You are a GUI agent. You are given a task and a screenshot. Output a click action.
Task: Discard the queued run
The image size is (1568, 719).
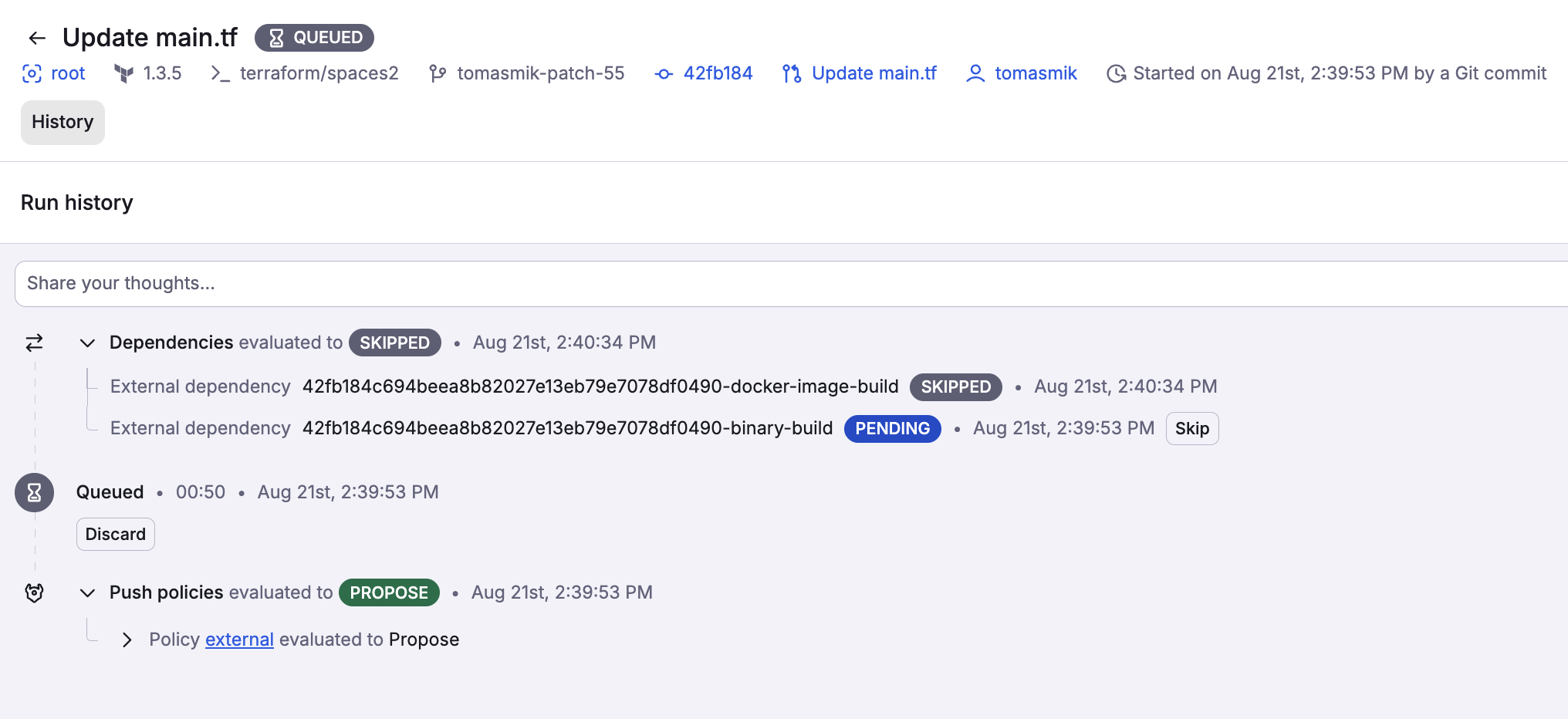click(x=115, y=534)
